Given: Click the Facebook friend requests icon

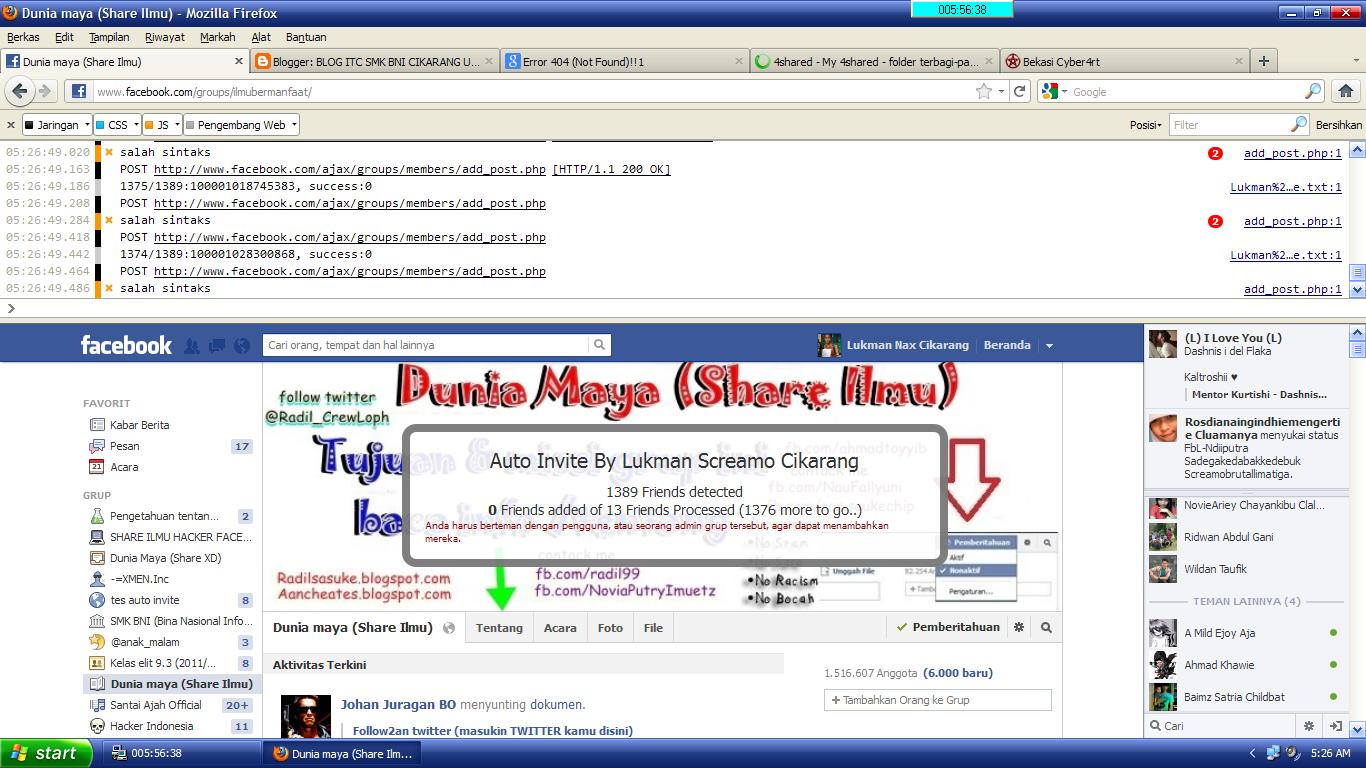Looking at the screenshot, I should click(x=192, y=346).
